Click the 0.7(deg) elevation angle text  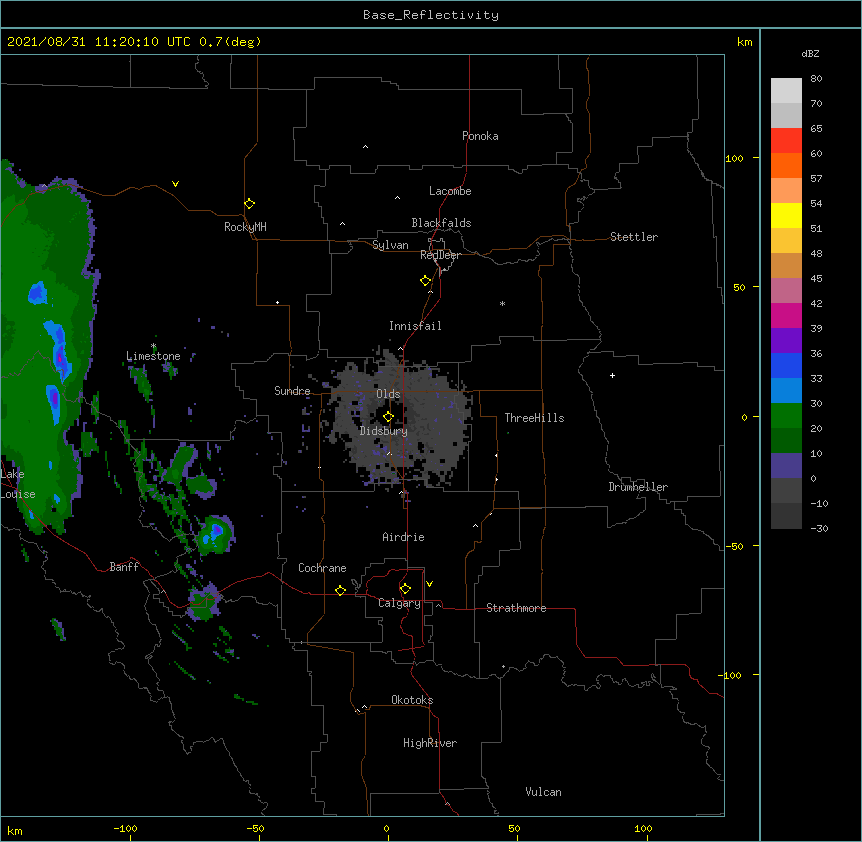(x=230, y=42)
